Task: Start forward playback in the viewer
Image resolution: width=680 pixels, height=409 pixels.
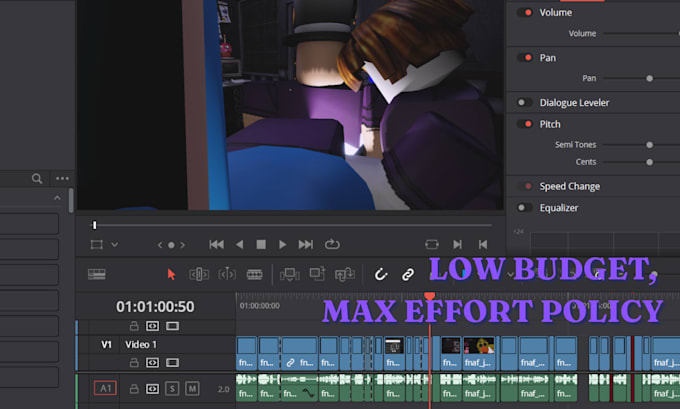Action: 282,245
